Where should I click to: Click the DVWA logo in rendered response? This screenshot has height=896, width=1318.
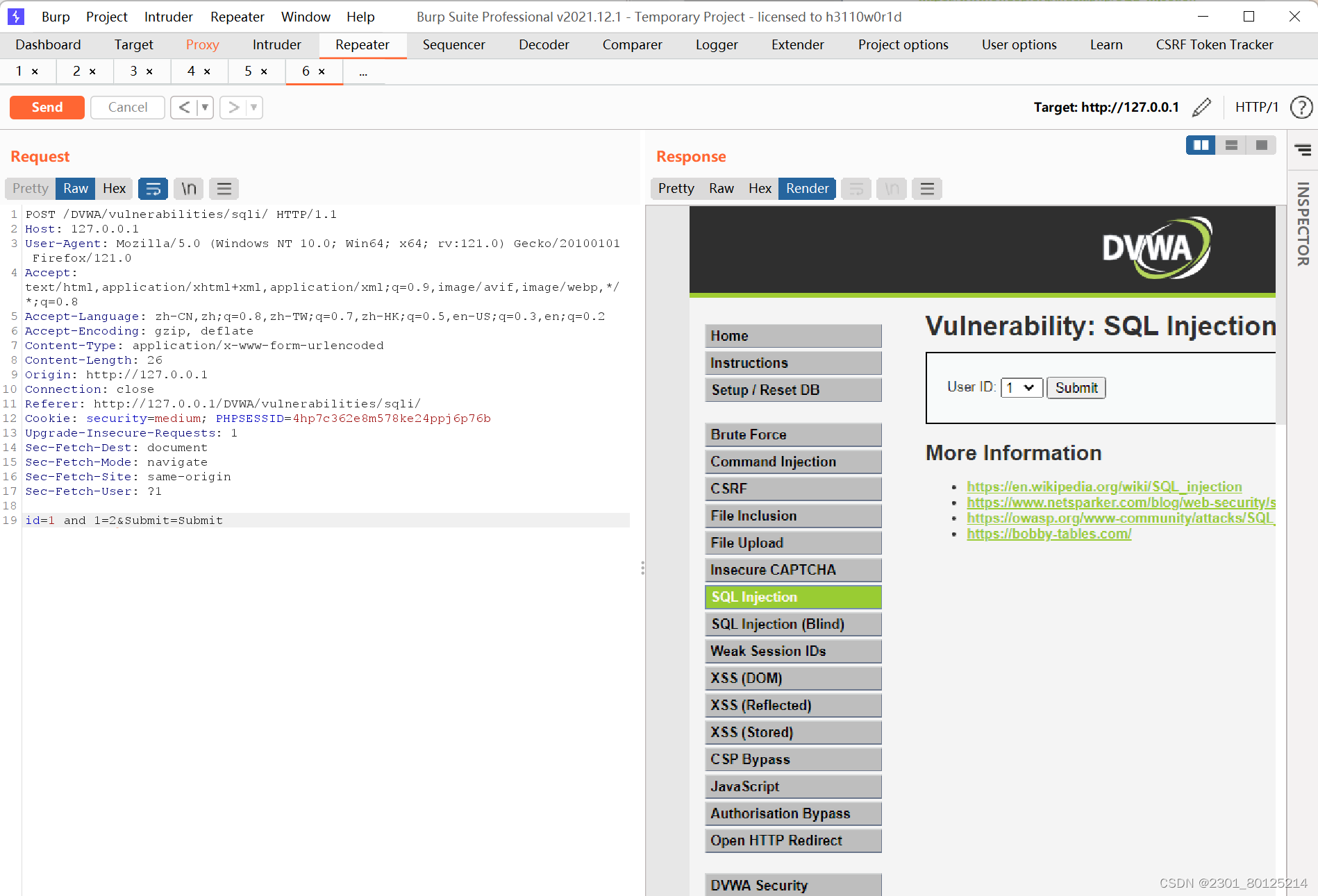pos(1156,248)
